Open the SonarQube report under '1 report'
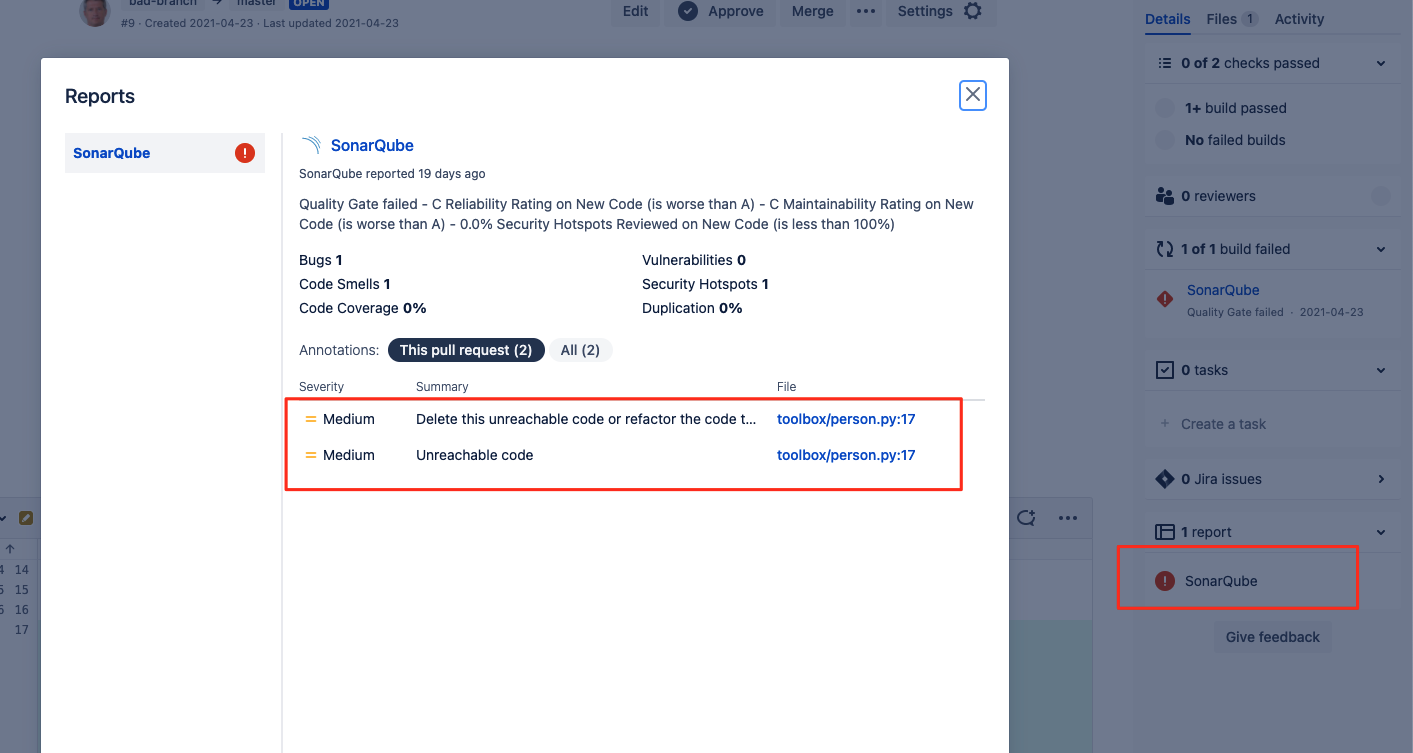The width and height of the screenshot is (1413, 753). pyautogui.click(x=1221, y=581)
